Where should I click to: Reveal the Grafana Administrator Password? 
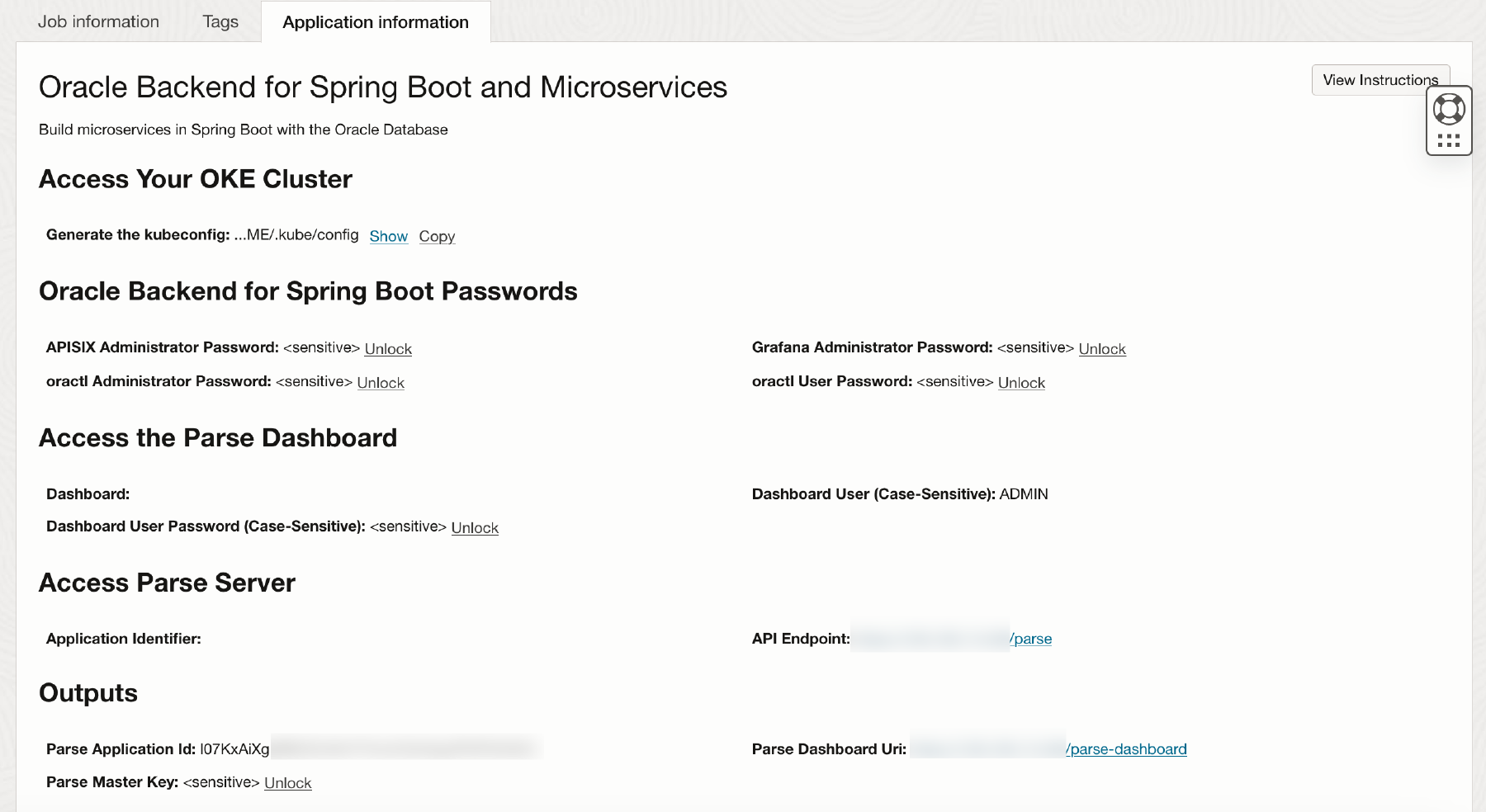[1101, 348]
